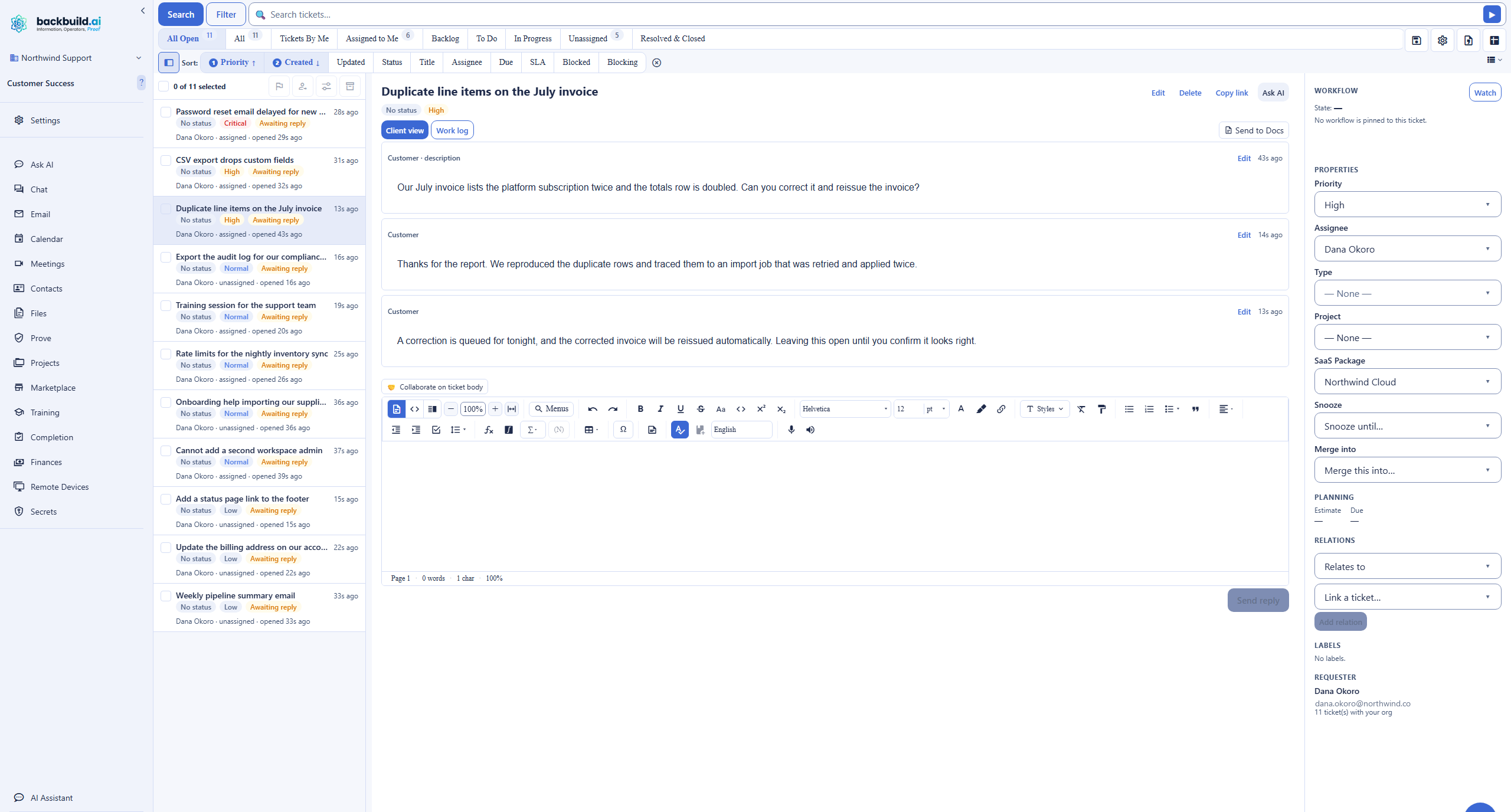Check the Cannot add second admin checkbox
Screen dimensions: 1511x812
166,451
